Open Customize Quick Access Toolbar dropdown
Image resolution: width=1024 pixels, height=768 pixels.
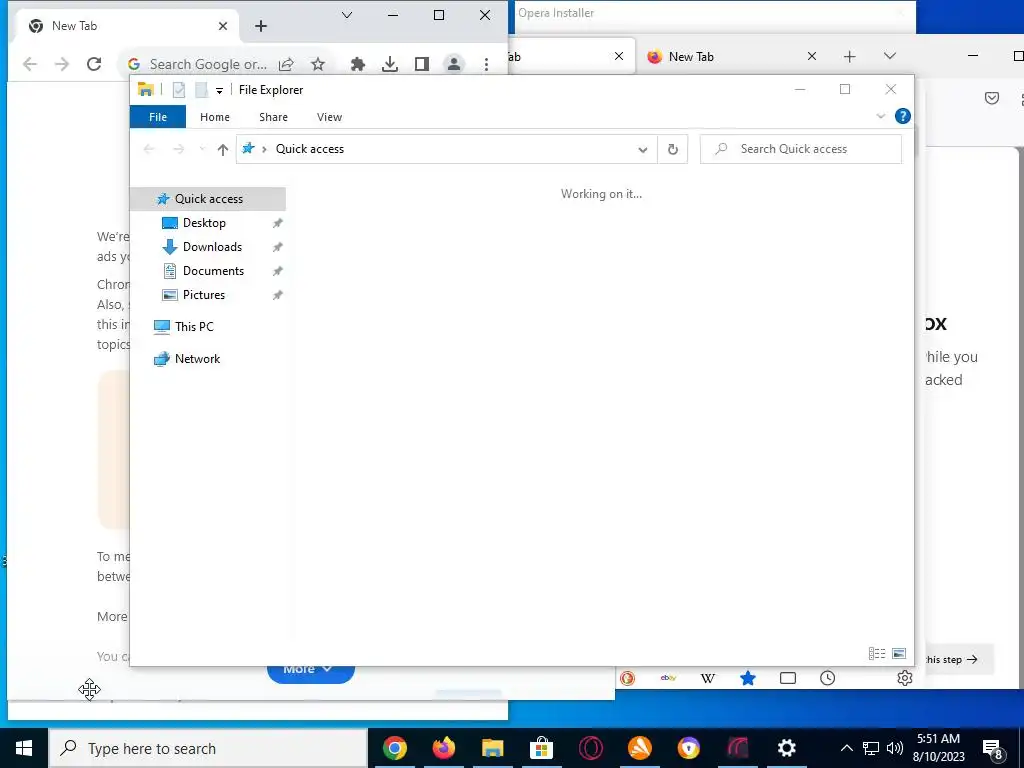click(219, 91)
